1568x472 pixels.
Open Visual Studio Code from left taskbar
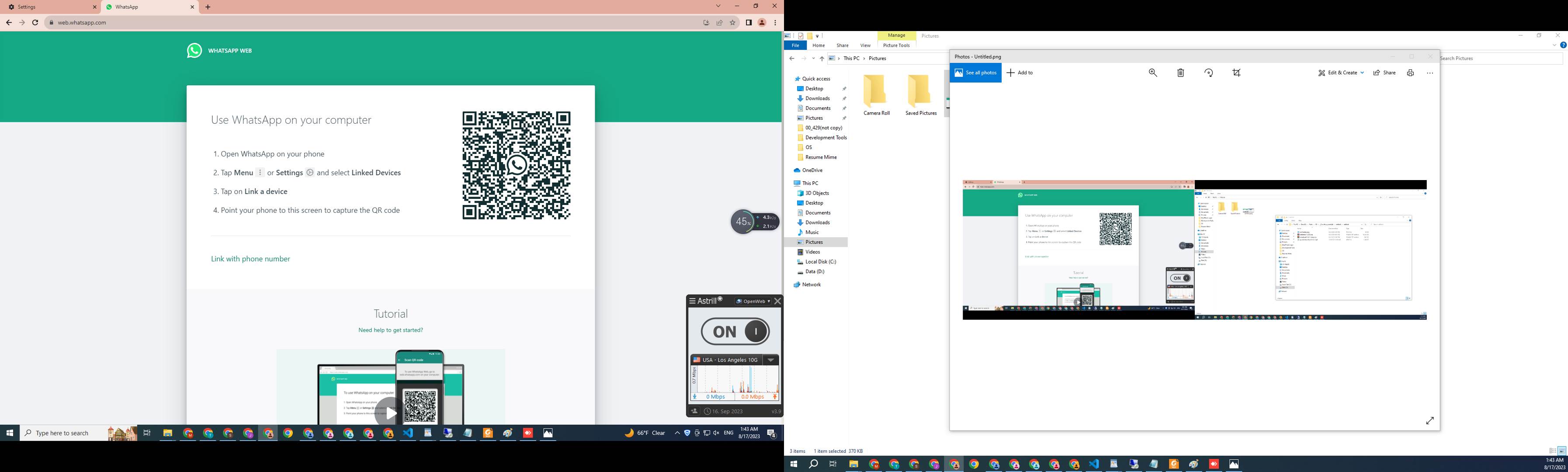tap(408, 433)
